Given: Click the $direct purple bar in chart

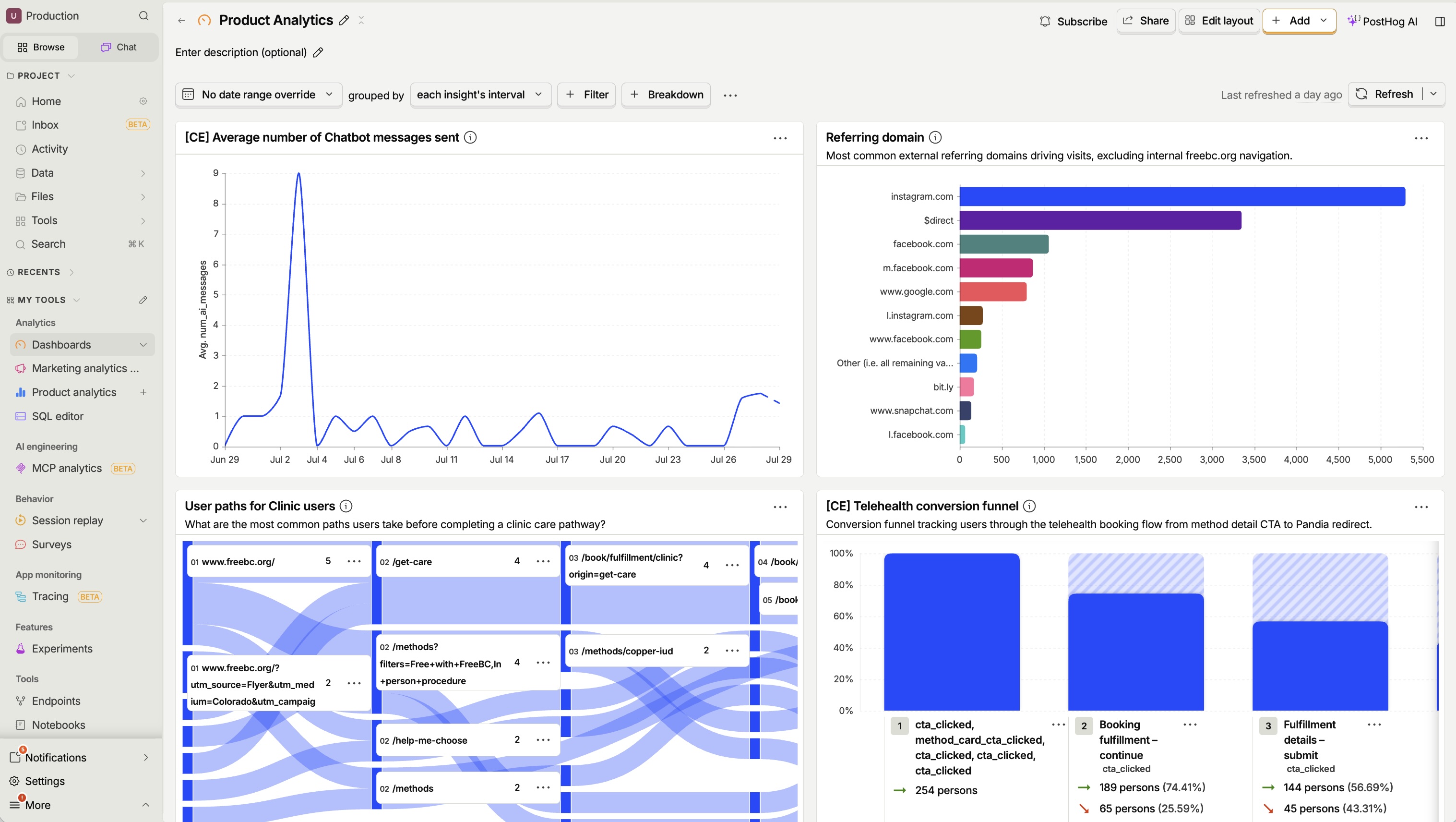Looking at the screenshot, I should [x=1100, y=220].
